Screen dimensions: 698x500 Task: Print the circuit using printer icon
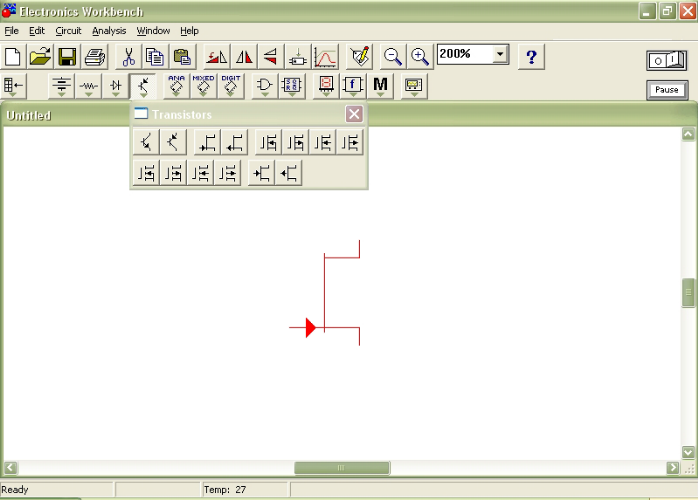[x=94, y=57]
